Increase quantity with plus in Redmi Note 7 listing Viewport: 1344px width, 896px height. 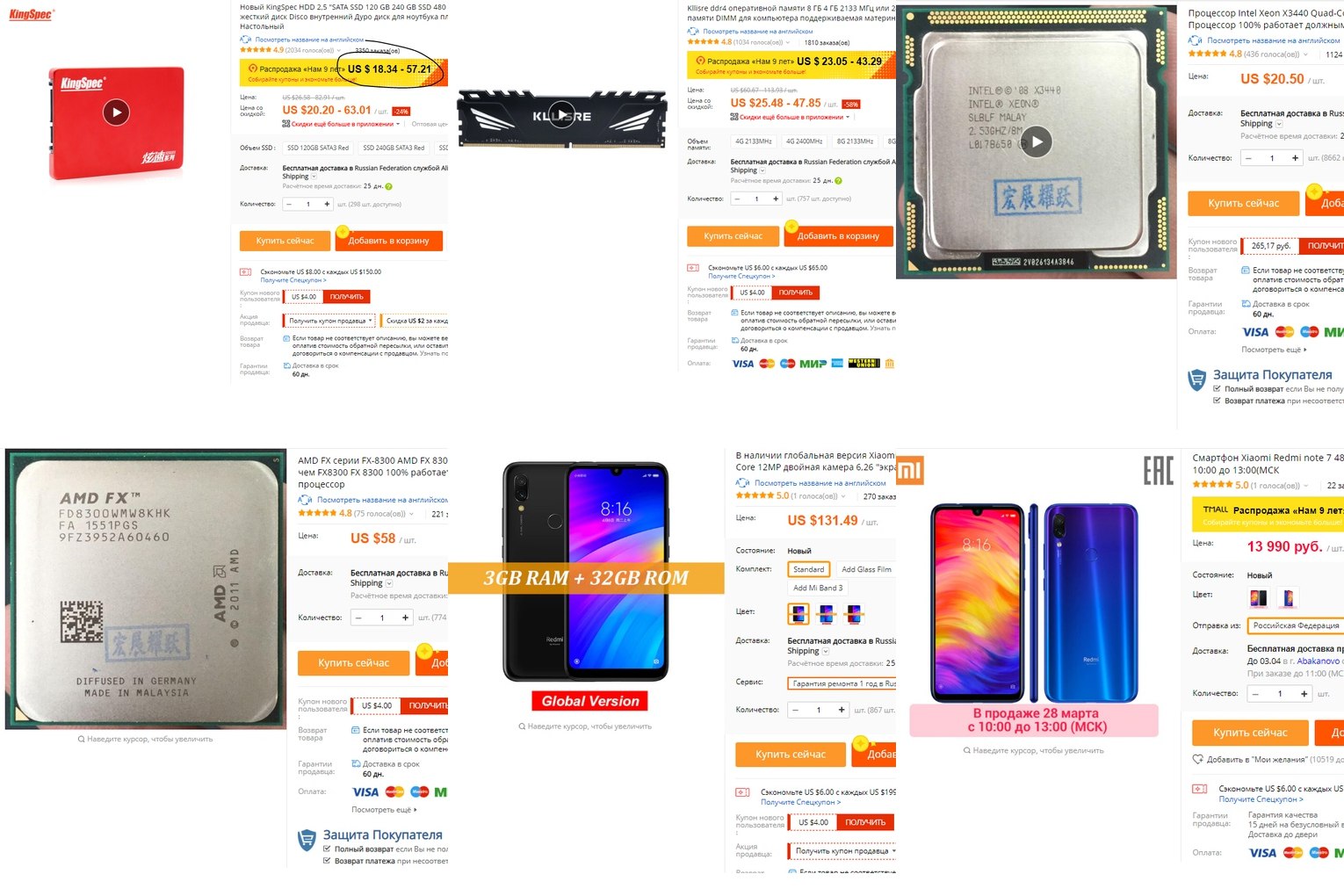(x=1304, y=694)
